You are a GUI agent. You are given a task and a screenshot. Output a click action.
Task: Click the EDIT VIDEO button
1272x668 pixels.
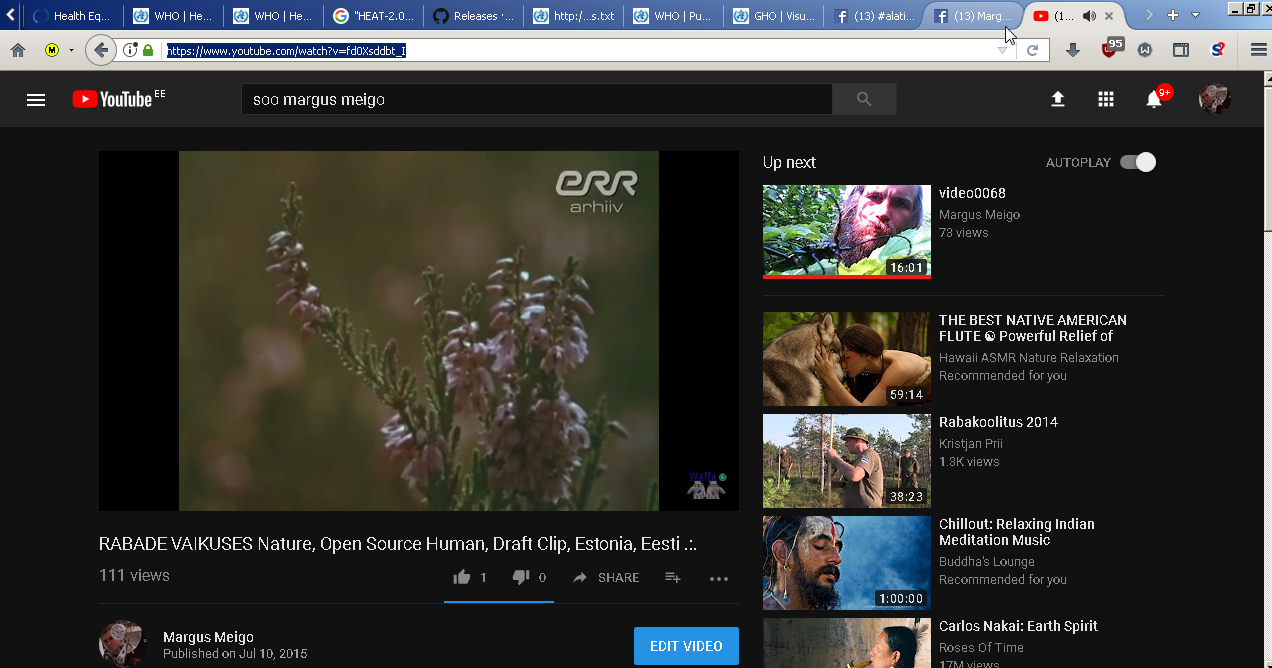coord(686,646)
